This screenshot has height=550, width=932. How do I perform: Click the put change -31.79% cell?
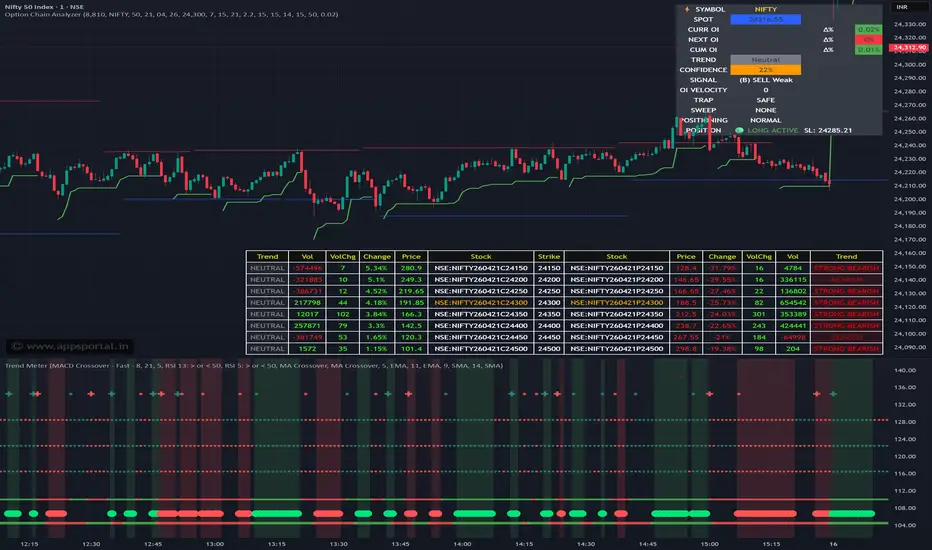pos(722,268)
